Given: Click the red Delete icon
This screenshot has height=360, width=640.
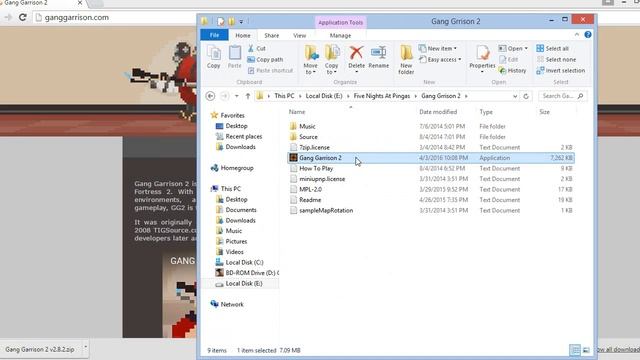Looking at the screenshot, I should pyautogui.click(x=356, y=53).
